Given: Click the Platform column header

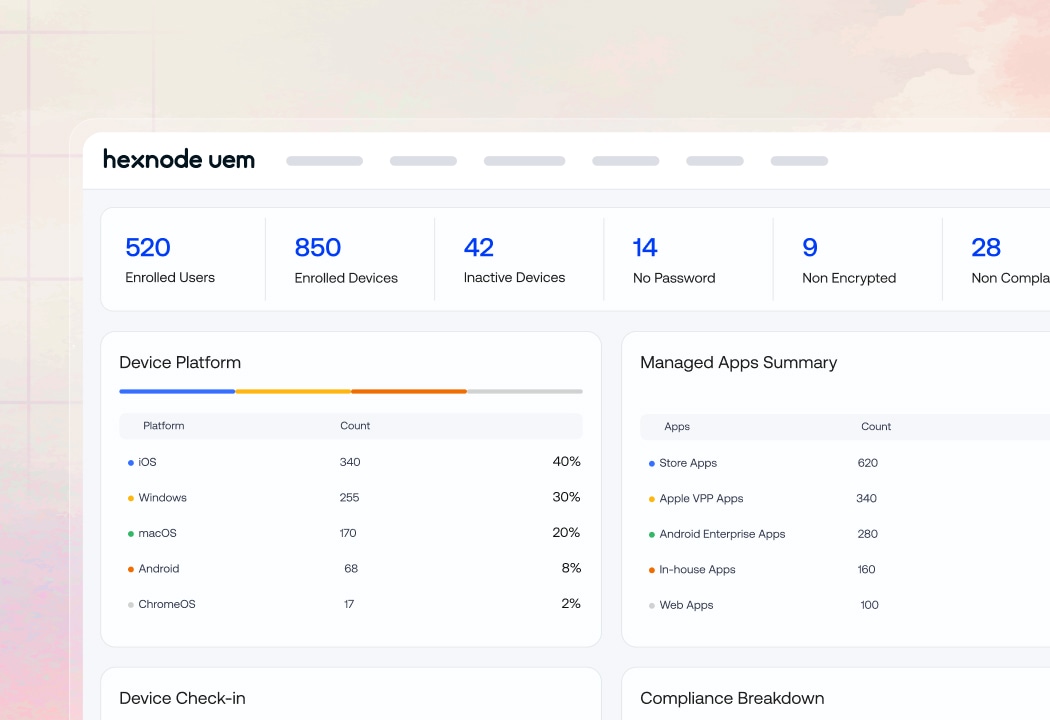Looking at the screenshot, I should 163,426.
